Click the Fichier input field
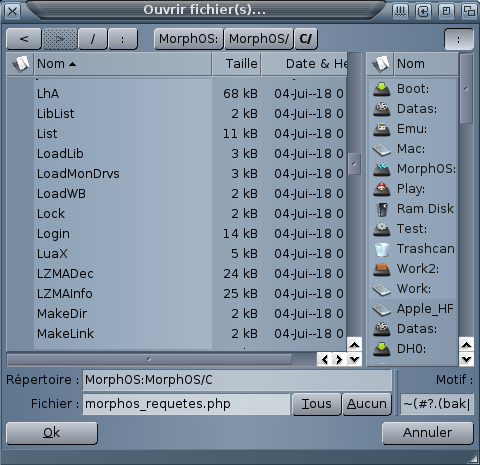The image size is (480, 465). (x=186, y=404)
